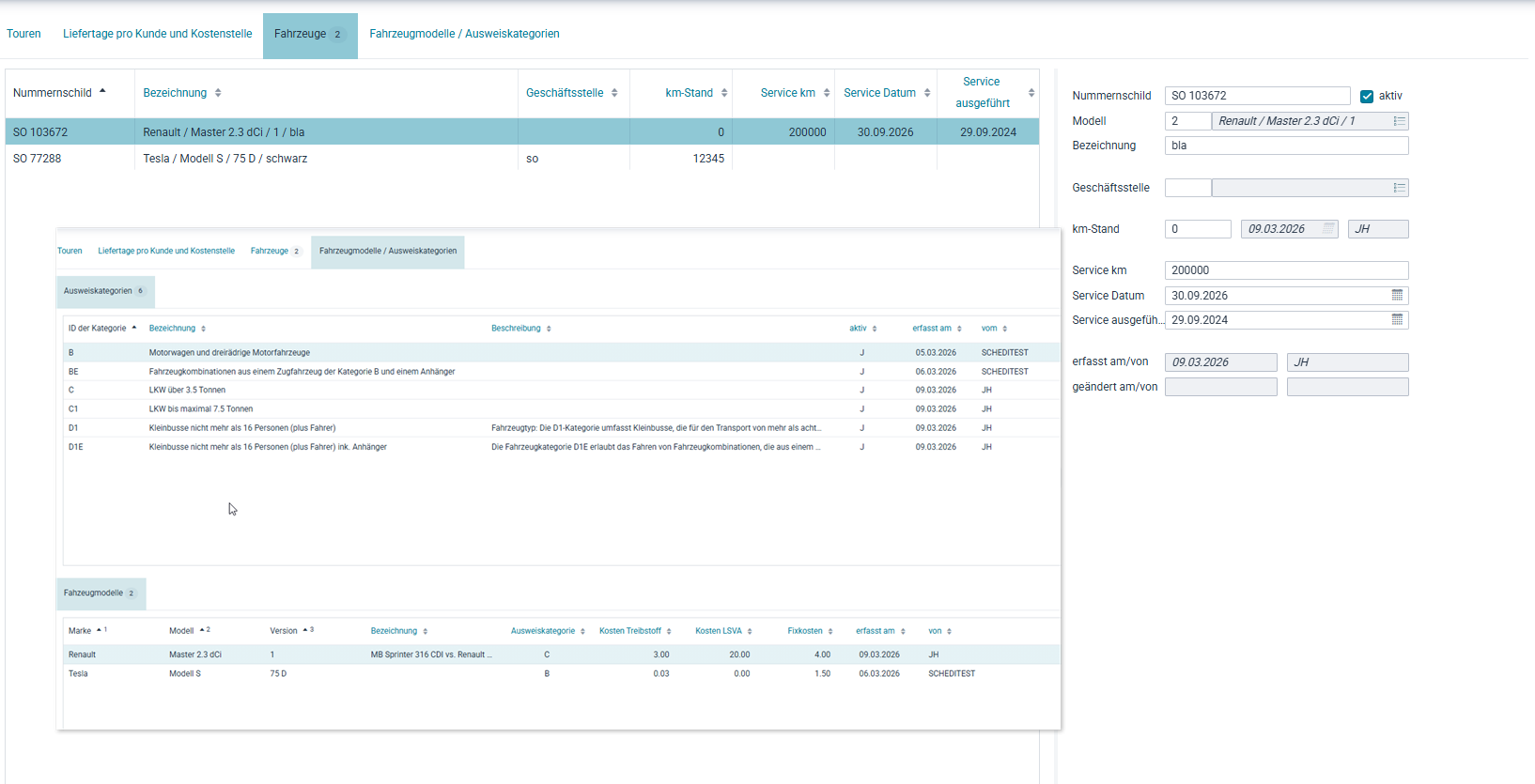Image resolution: width=1535 pixels, height=784 pixels.
Task: Uncheck the aktiv checkbox
Action: [x=1367, y=96]
